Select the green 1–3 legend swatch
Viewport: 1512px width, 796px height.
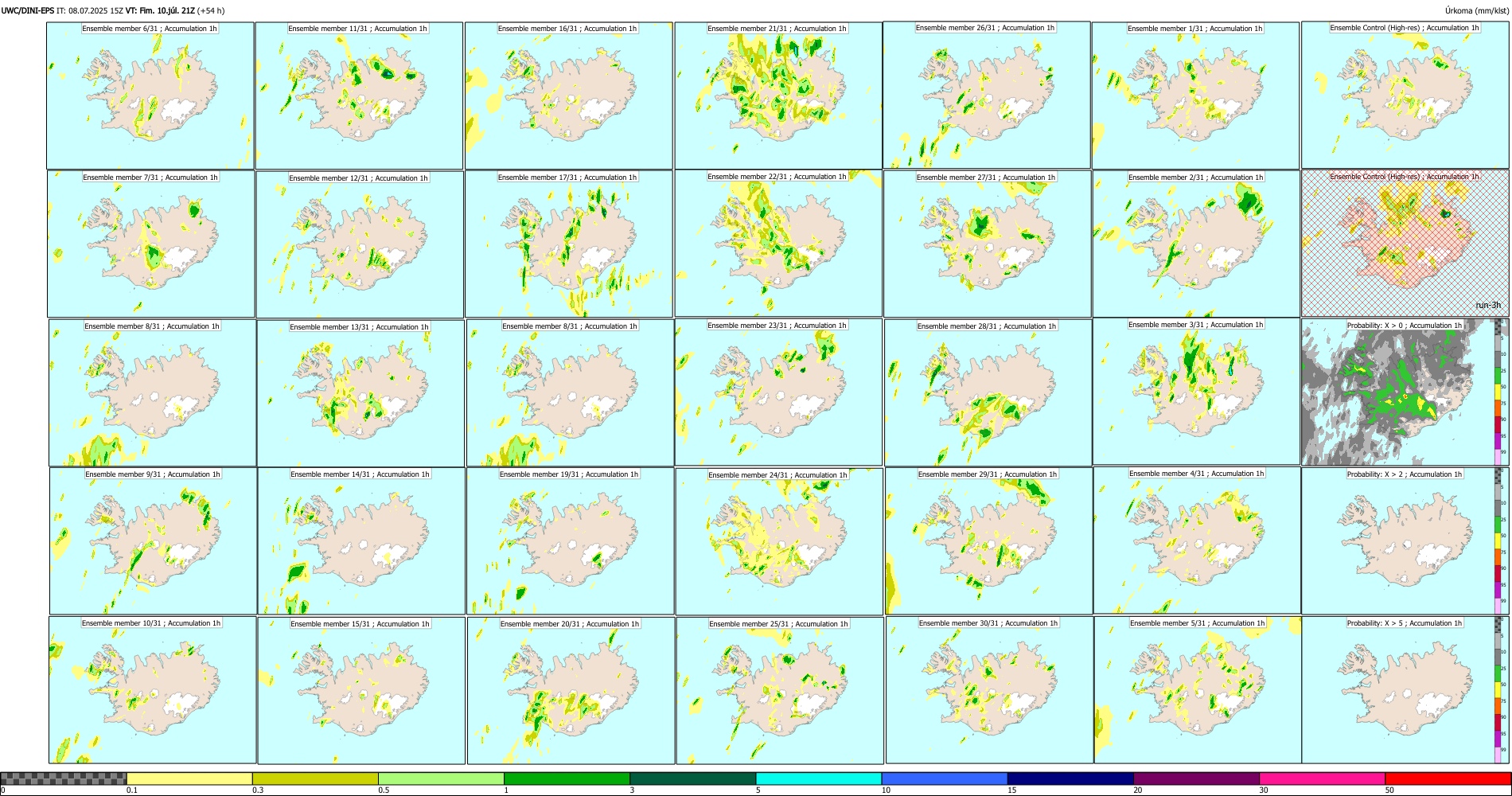[567, 778]
